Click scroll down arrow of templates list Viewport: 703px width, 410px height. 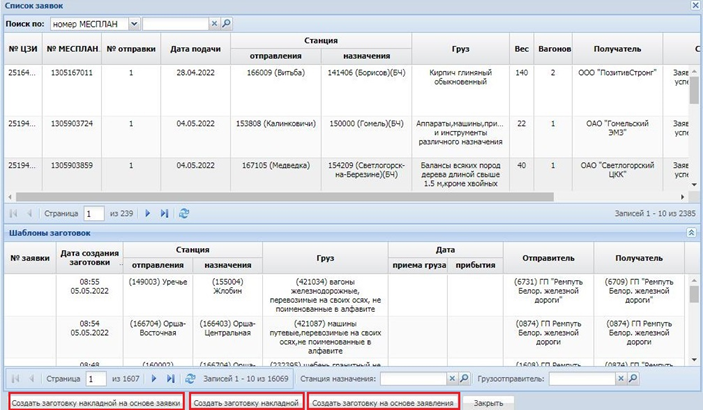click(x=694, y=359)
